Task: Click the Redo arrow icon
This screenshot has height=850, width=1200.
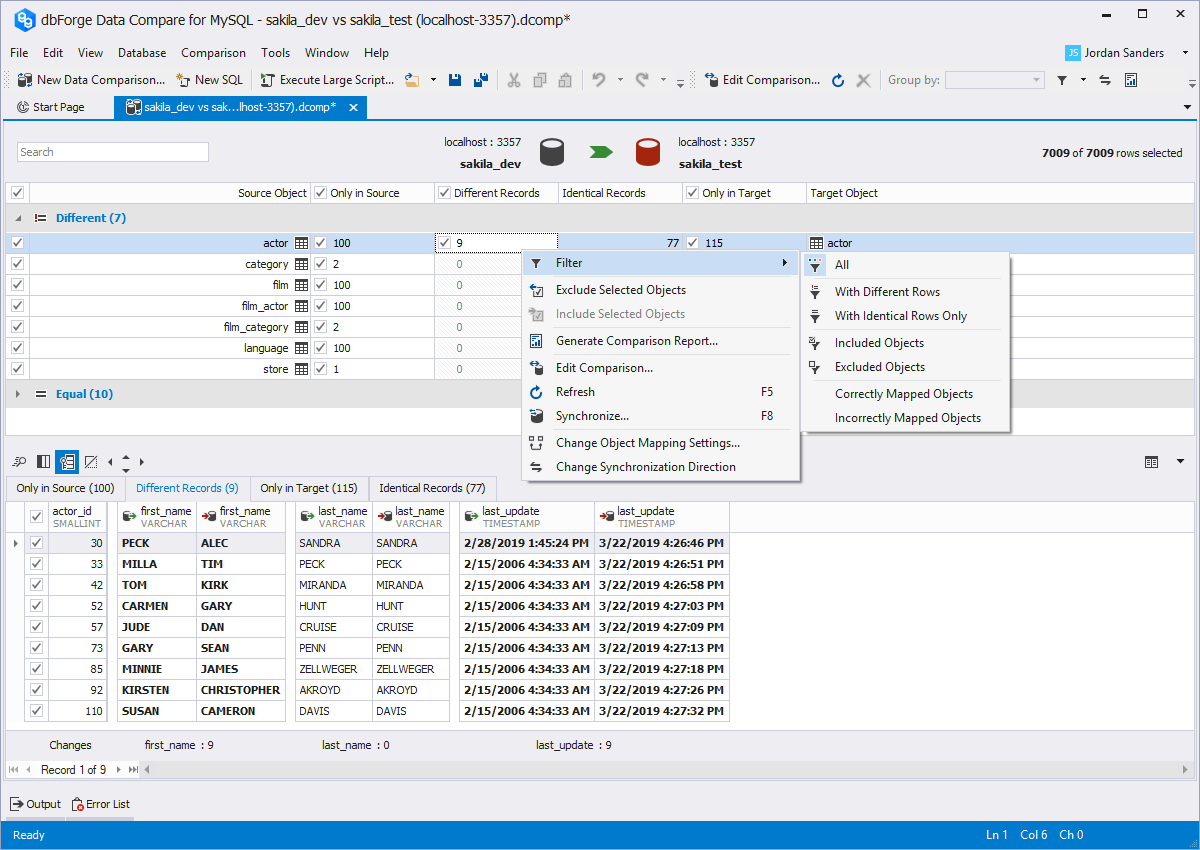Action: click(x=642, y=80)
